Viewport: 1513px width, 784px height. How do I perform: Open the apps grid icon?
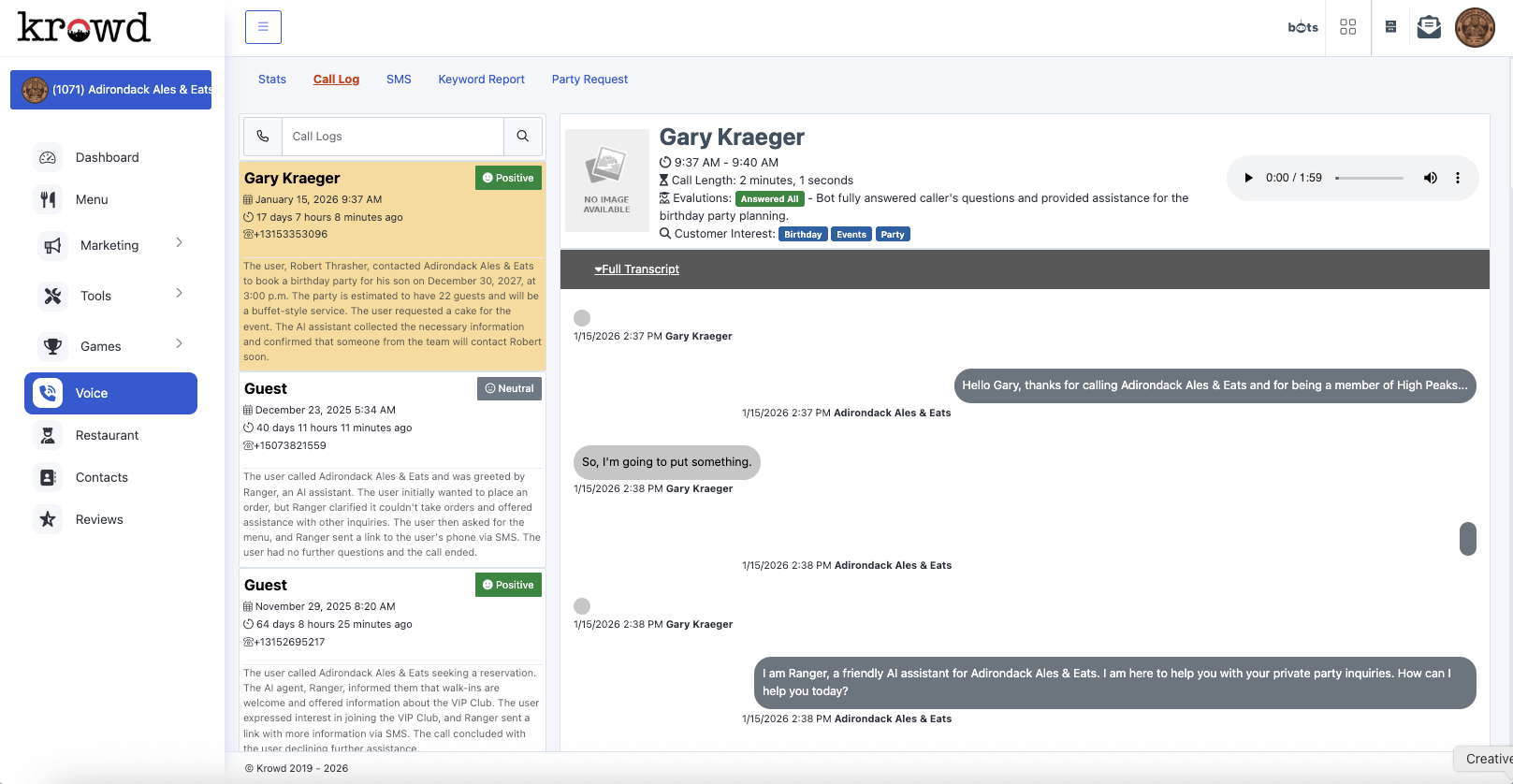(x=1347, y=27)
